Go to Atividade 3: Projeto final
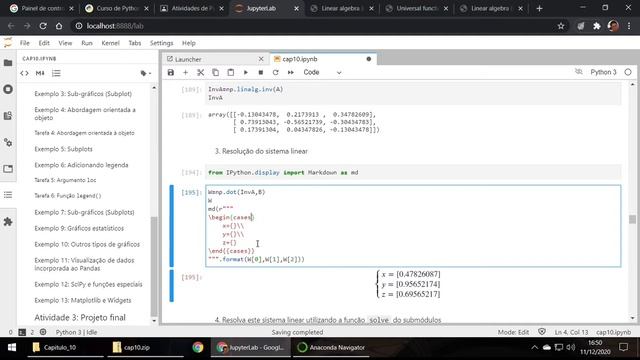 coord(80,317)
